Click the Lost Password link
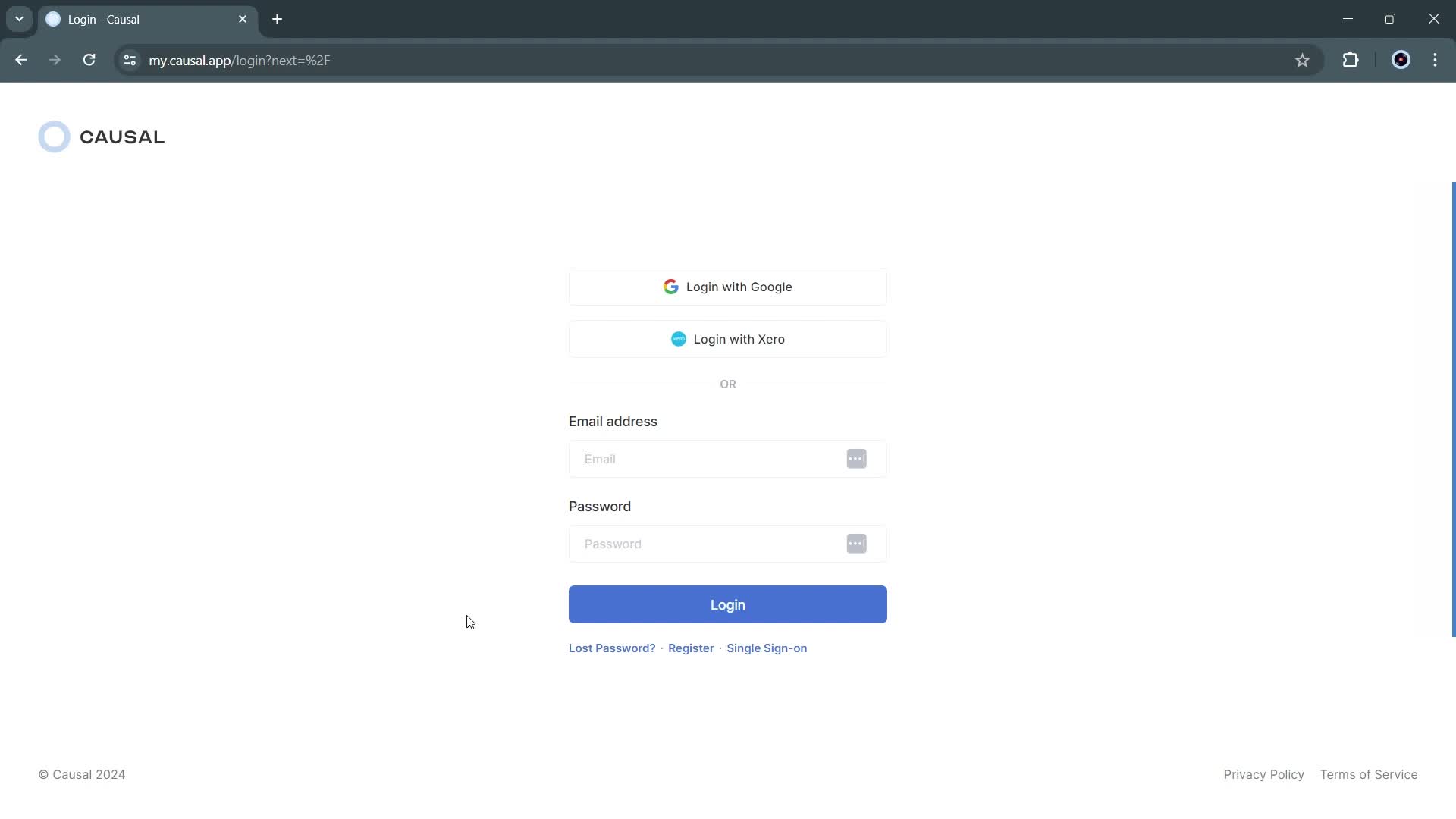Image resolution: width=1456 pixels, height=819 pixels. pos(612,648)
